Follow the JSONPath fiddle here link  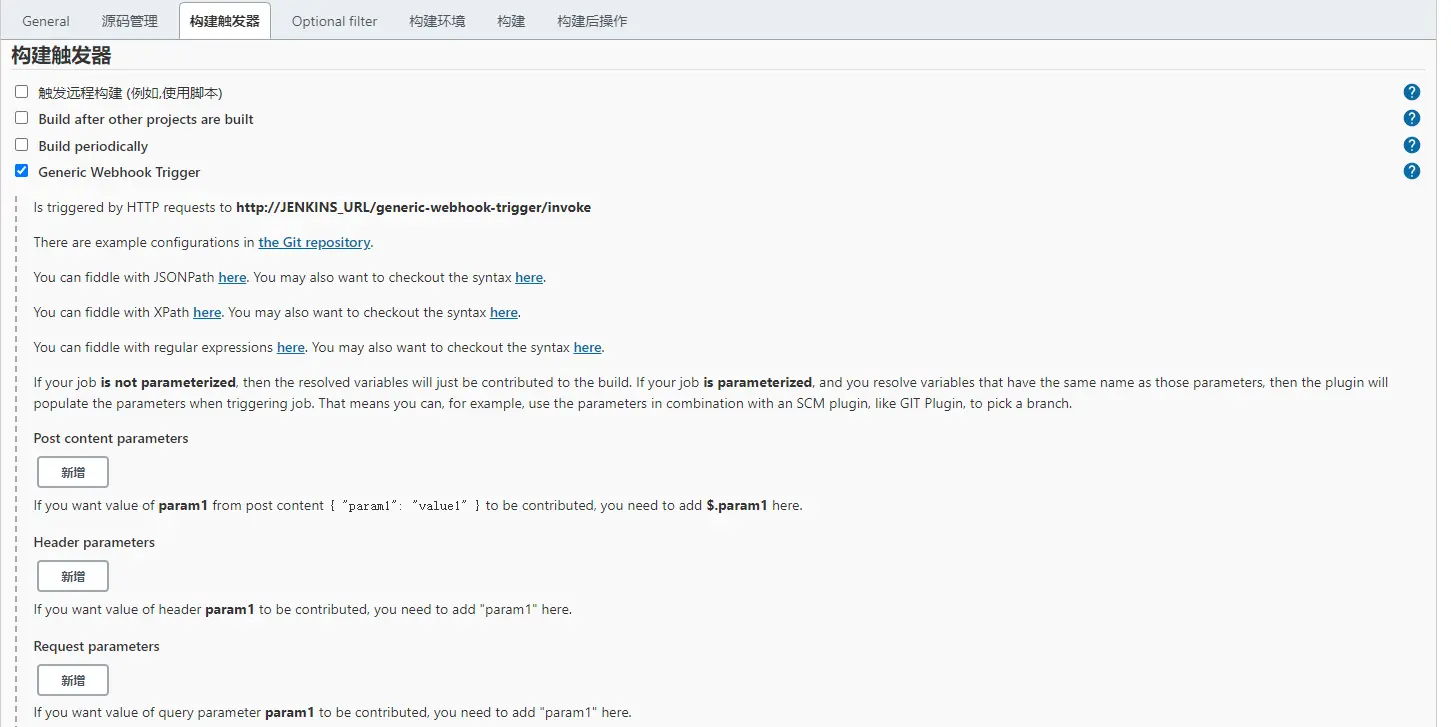232,278
